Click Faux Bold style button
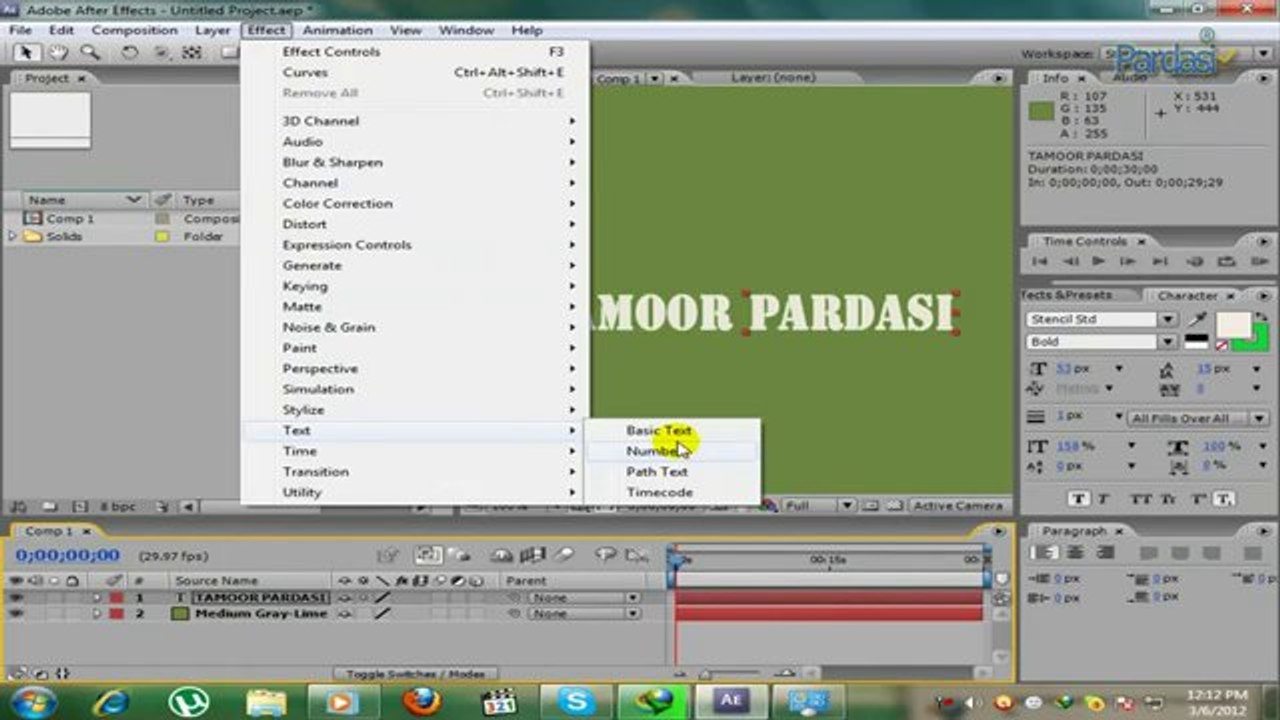 pos(1078,499)
